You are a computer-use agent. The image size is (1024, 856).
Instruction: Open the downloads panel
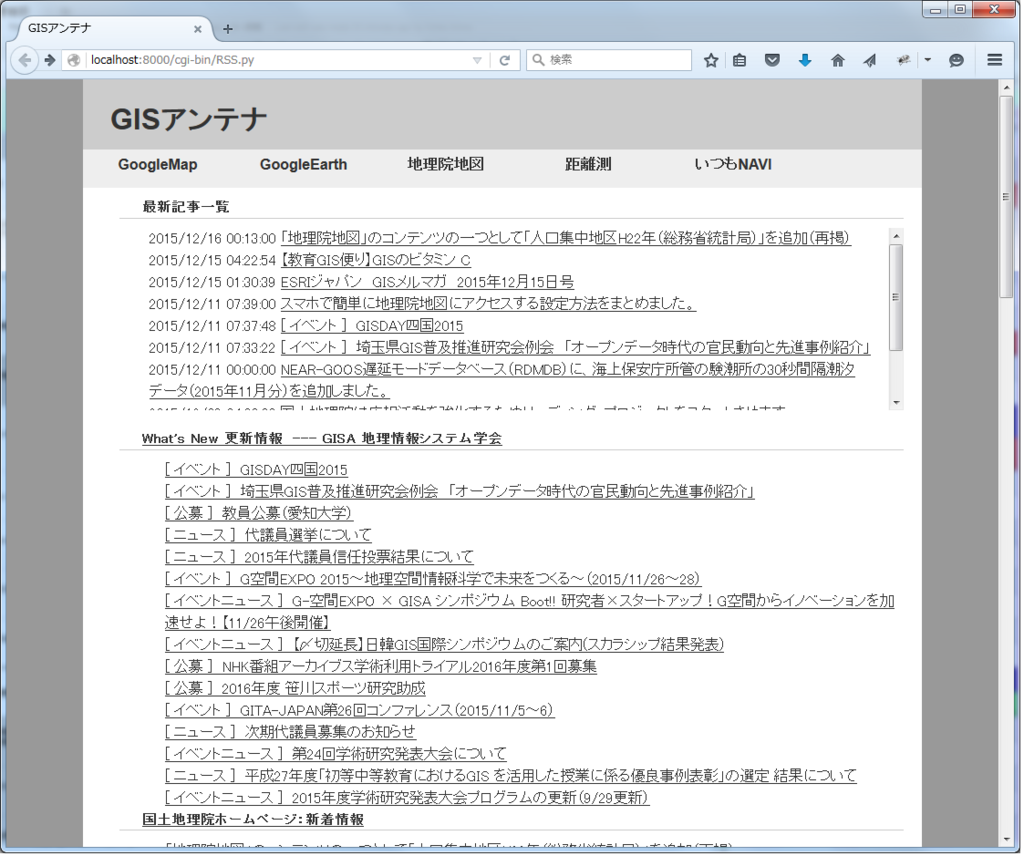coord(805,60)
